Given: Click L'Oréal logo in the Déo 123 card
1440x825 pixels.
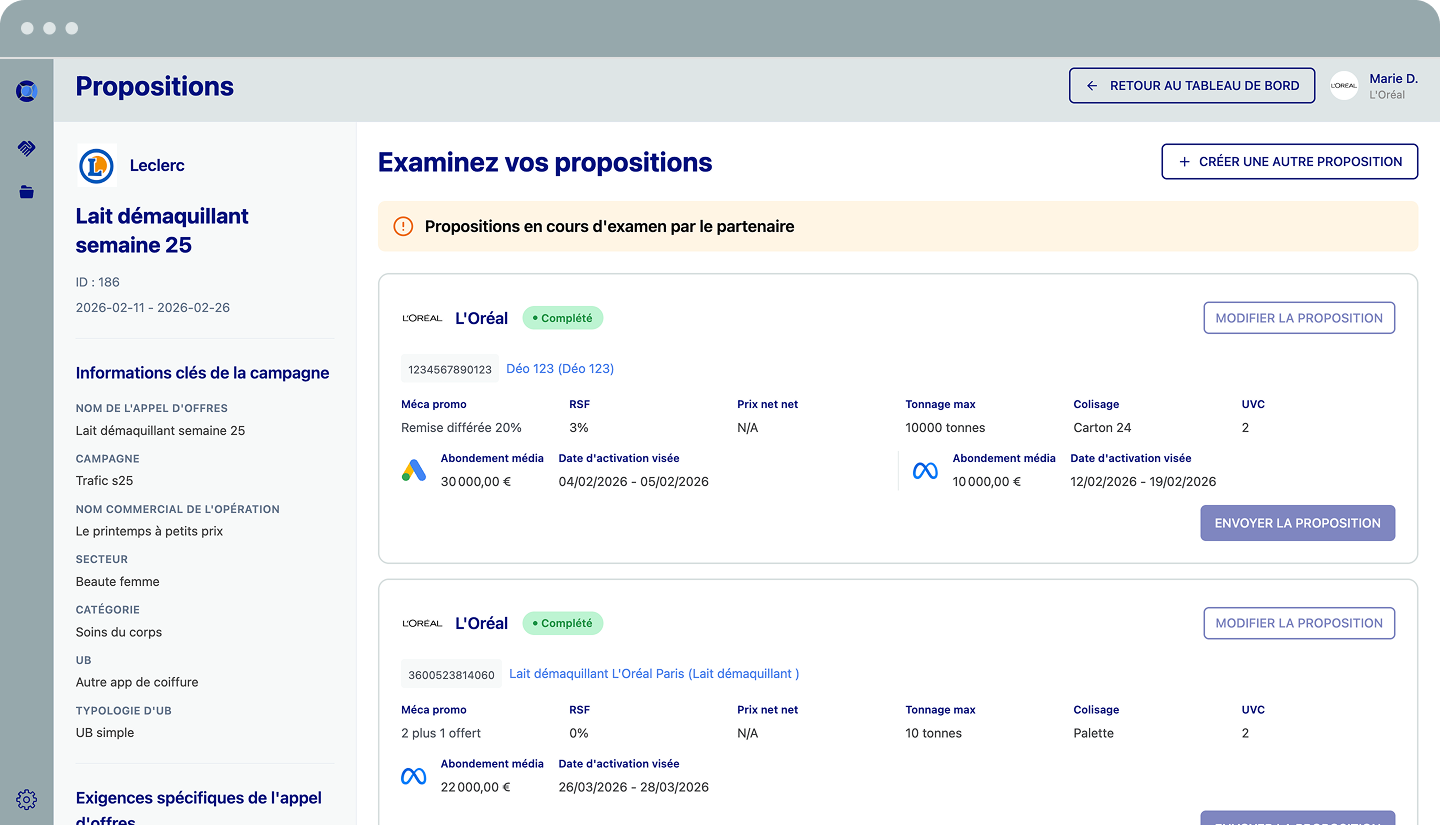Looking at the screenshot, I should 422,318.
